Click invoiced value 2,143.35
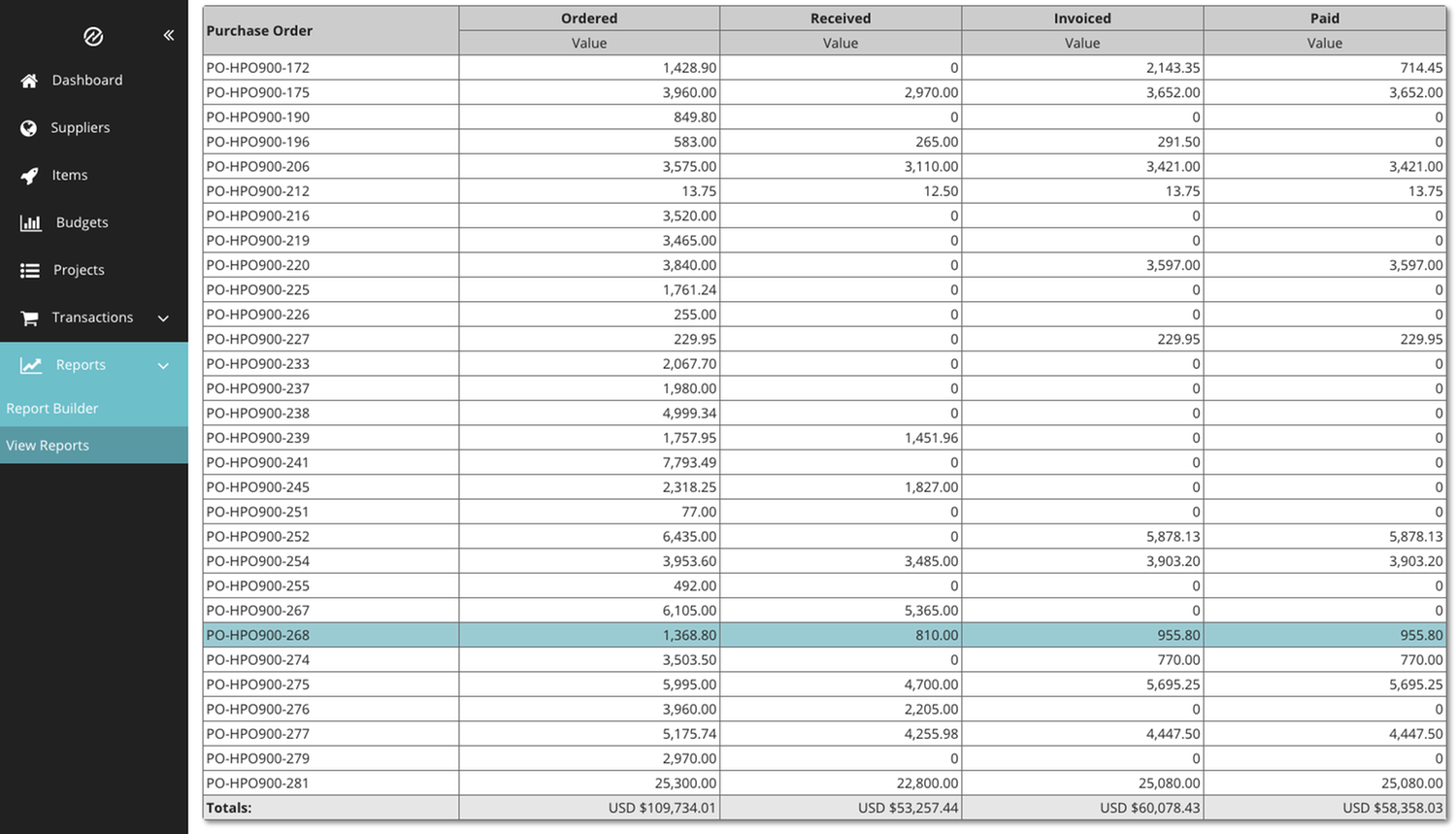Viewport: 1456px width, 834px height. [x=1174, y=68]
